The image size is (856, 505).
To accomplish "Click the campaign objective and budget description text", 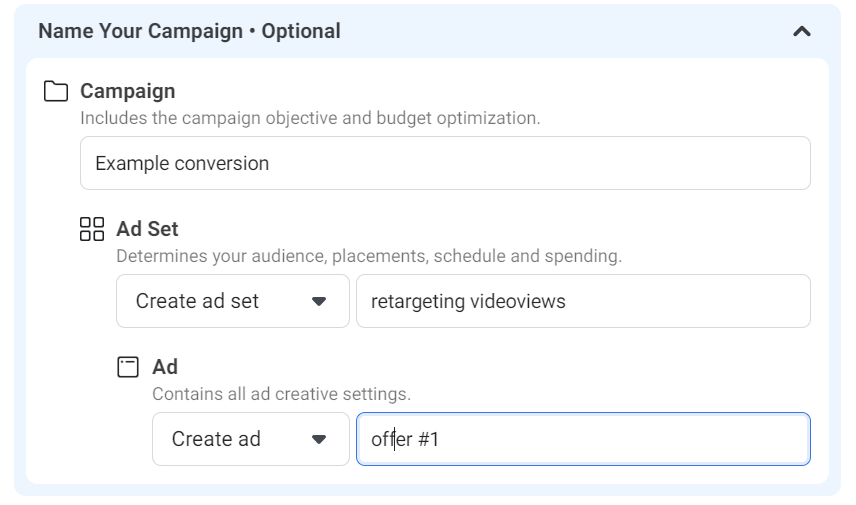I will point(310,118).
